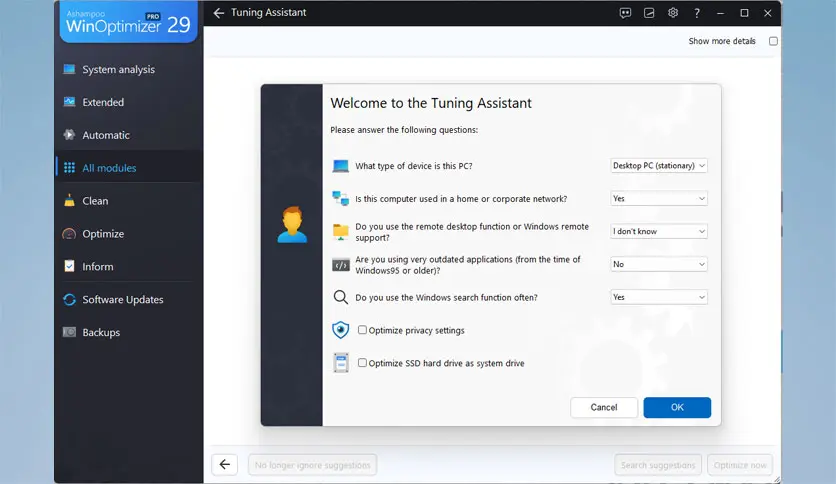Click the code icon for outdated applications
The height and width of the screenshot is (484, 836).
point(341,265)
